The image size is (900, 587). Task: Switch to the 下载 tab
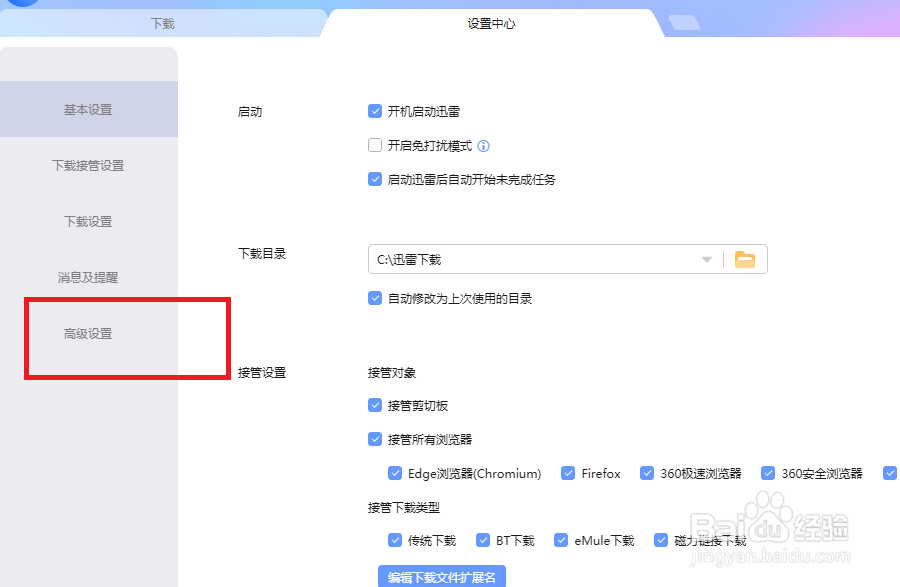[x=161, y=22]
